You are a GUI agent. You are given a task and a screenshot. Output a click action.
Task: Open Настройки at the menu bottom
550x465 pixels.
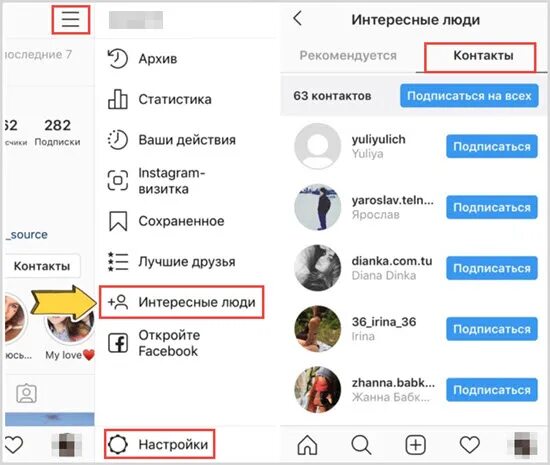159,444
